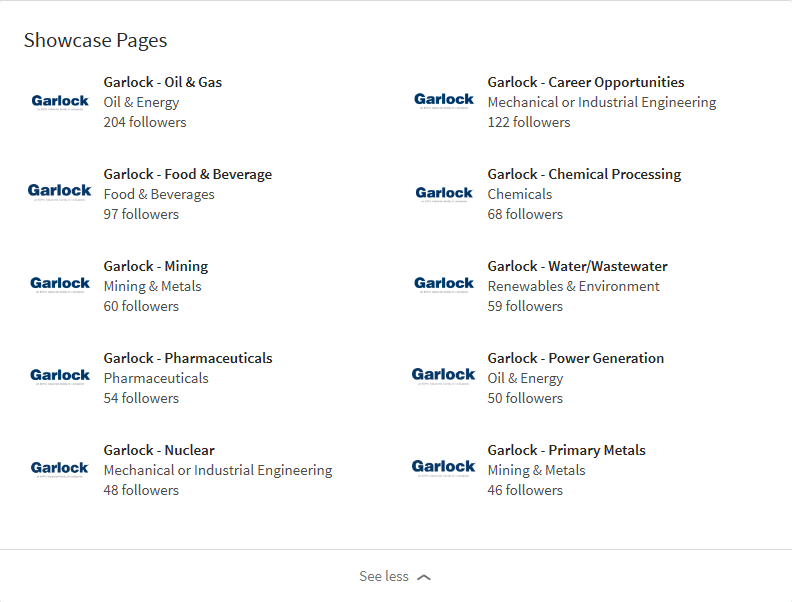Click the Garlock logo beside Power Generation
This screenshot has height=602, width=792.
[x=444, y=377]
